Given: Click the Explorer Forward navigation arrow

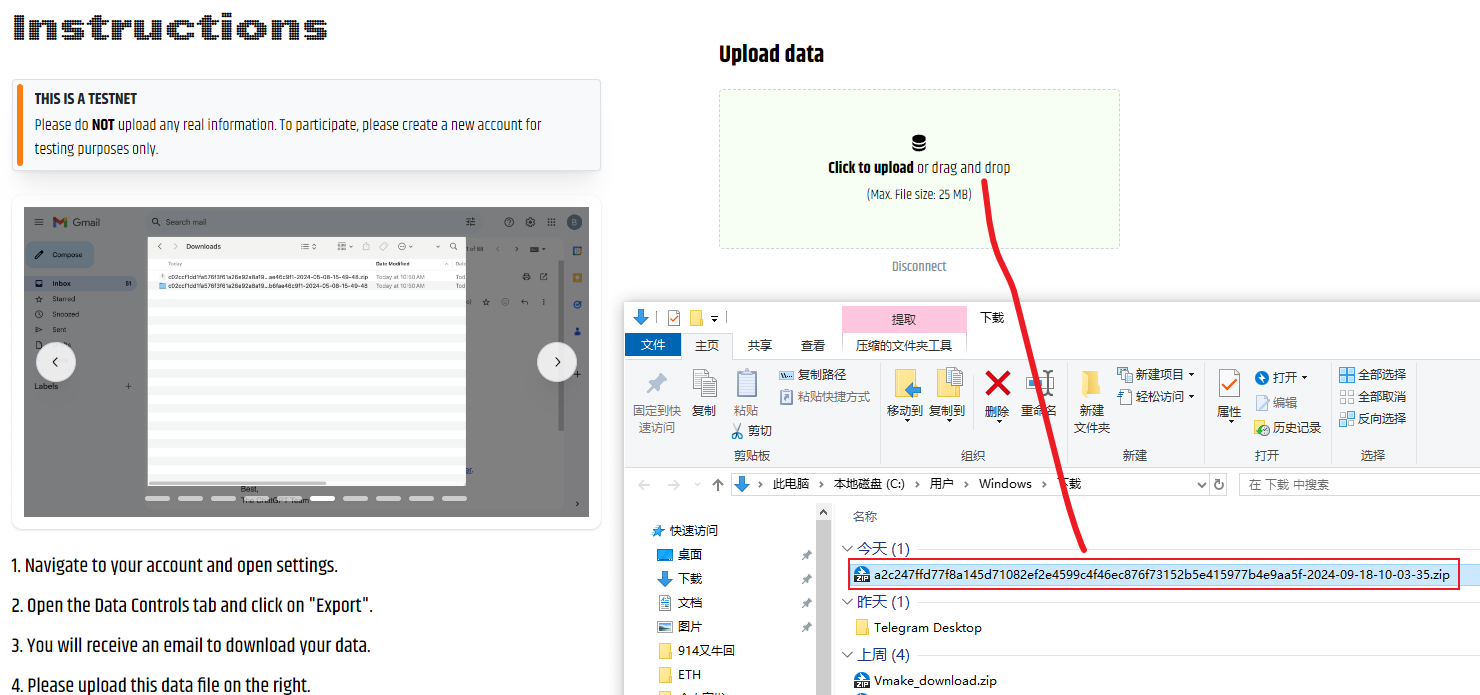Looking at the screenshot, I should point(672,484).
